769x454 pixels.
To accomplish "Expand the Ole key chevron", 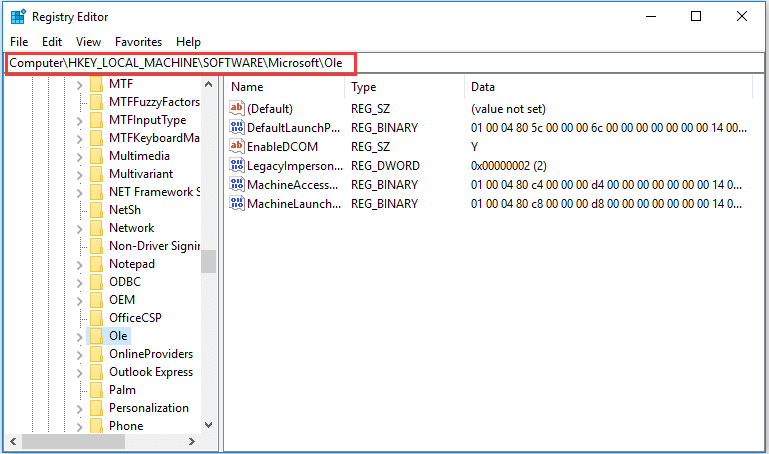I will pos(79,337).
